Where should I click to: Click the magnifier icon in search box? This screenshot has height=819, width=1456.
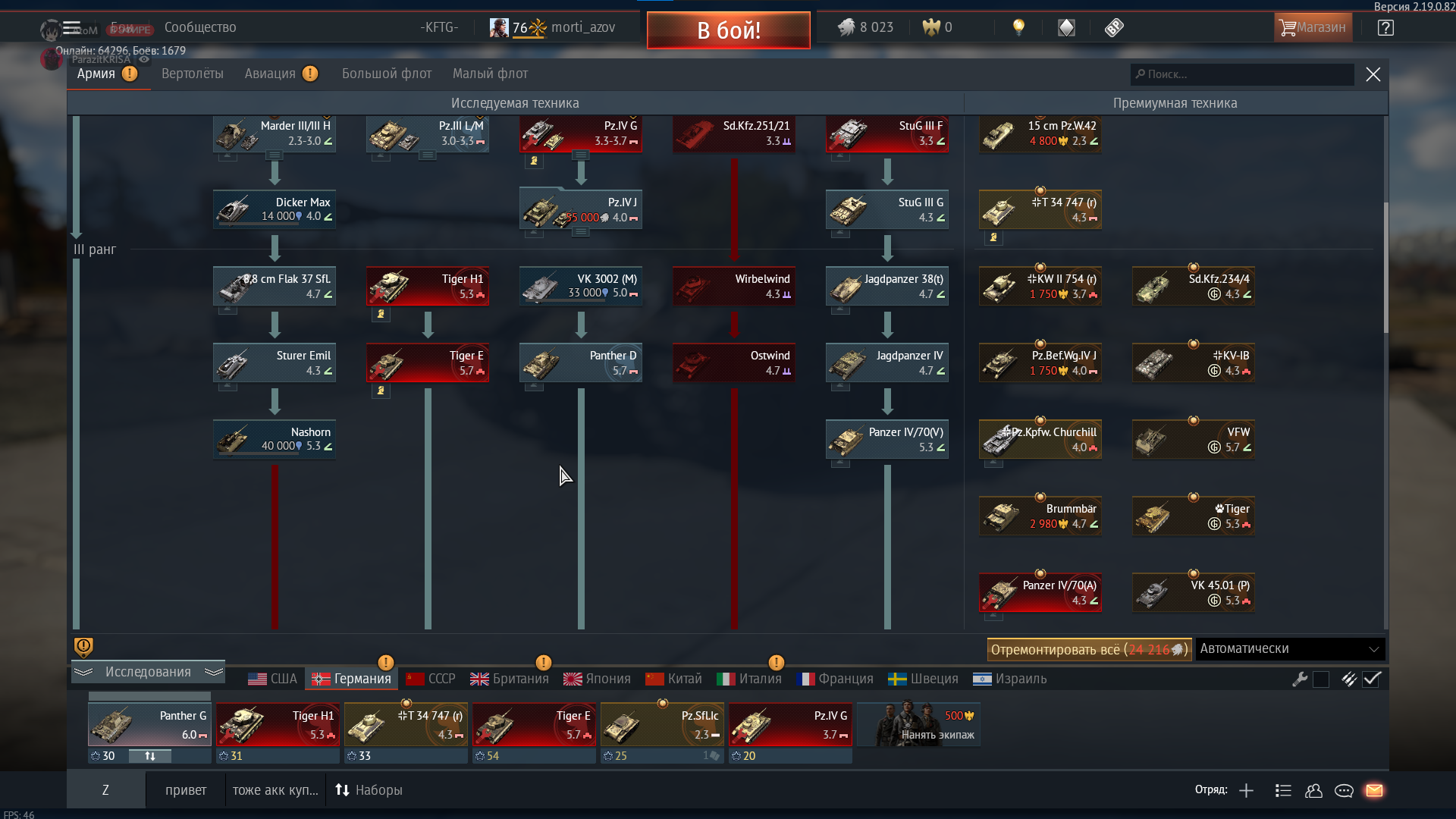[1140, 74]
